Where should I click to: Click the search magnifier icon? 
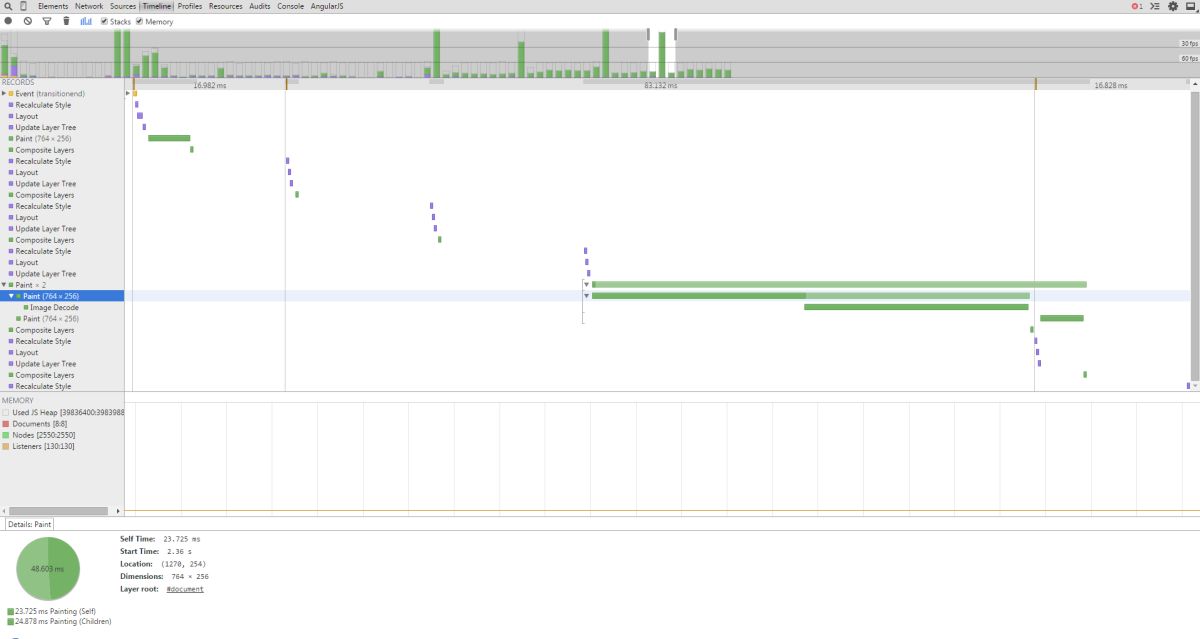pyautogui.click(x=8, y=6)
